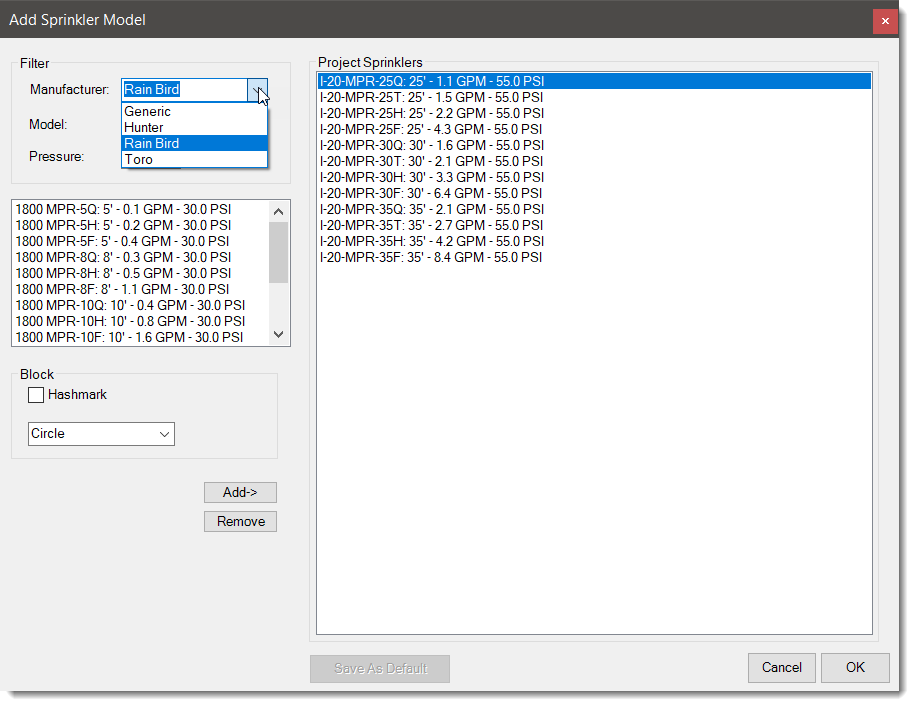Pick Rain Bird in dropdown list
Screen dimensions: 914x706
coord(194,143)
